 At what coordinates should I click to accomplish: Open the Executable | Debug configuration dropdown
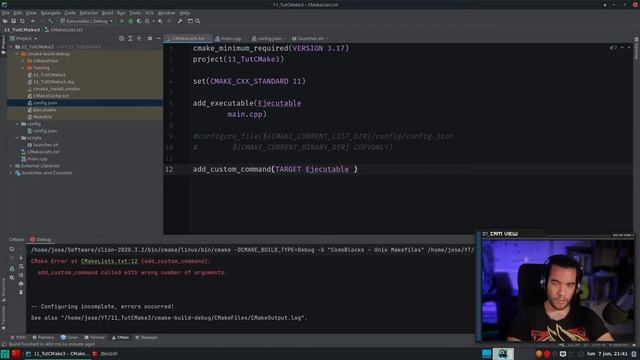tap(87, 21)
